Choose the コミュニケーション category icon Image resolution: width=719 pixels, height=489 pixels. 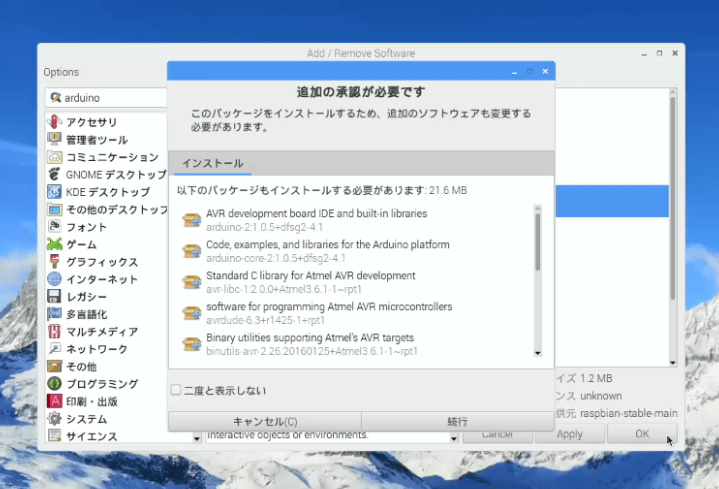[x=54, y=157]
